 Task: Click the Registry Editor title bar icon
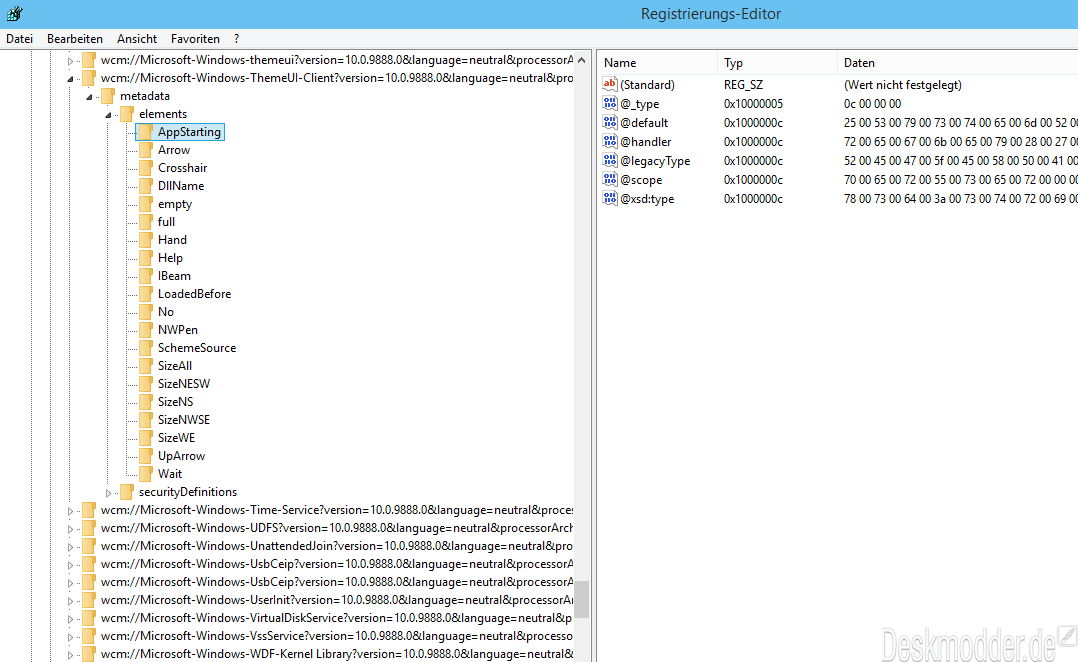pyautogui.click(x=14, y=13)
